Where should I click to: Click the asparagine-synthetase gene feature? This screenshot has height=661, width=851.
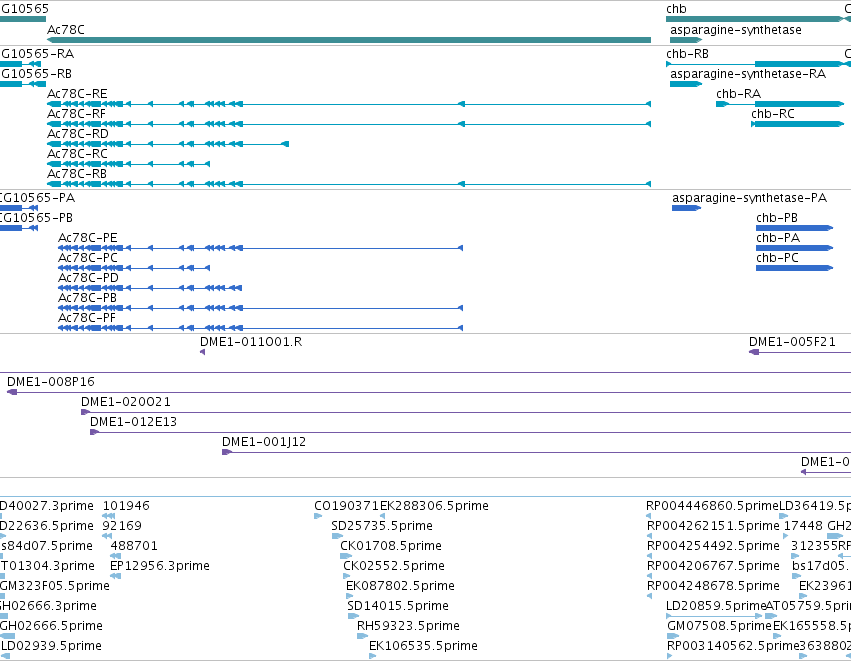[x=685, y=40]
